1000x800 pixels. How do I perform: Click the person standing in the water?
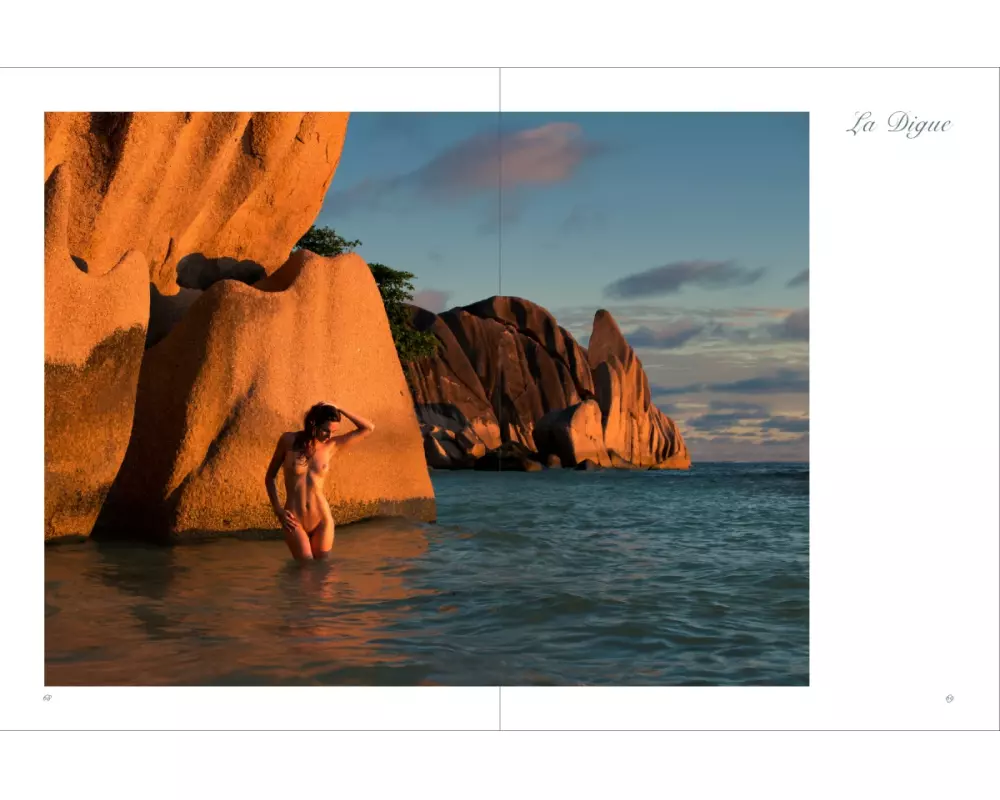click(x=308, y=480)
